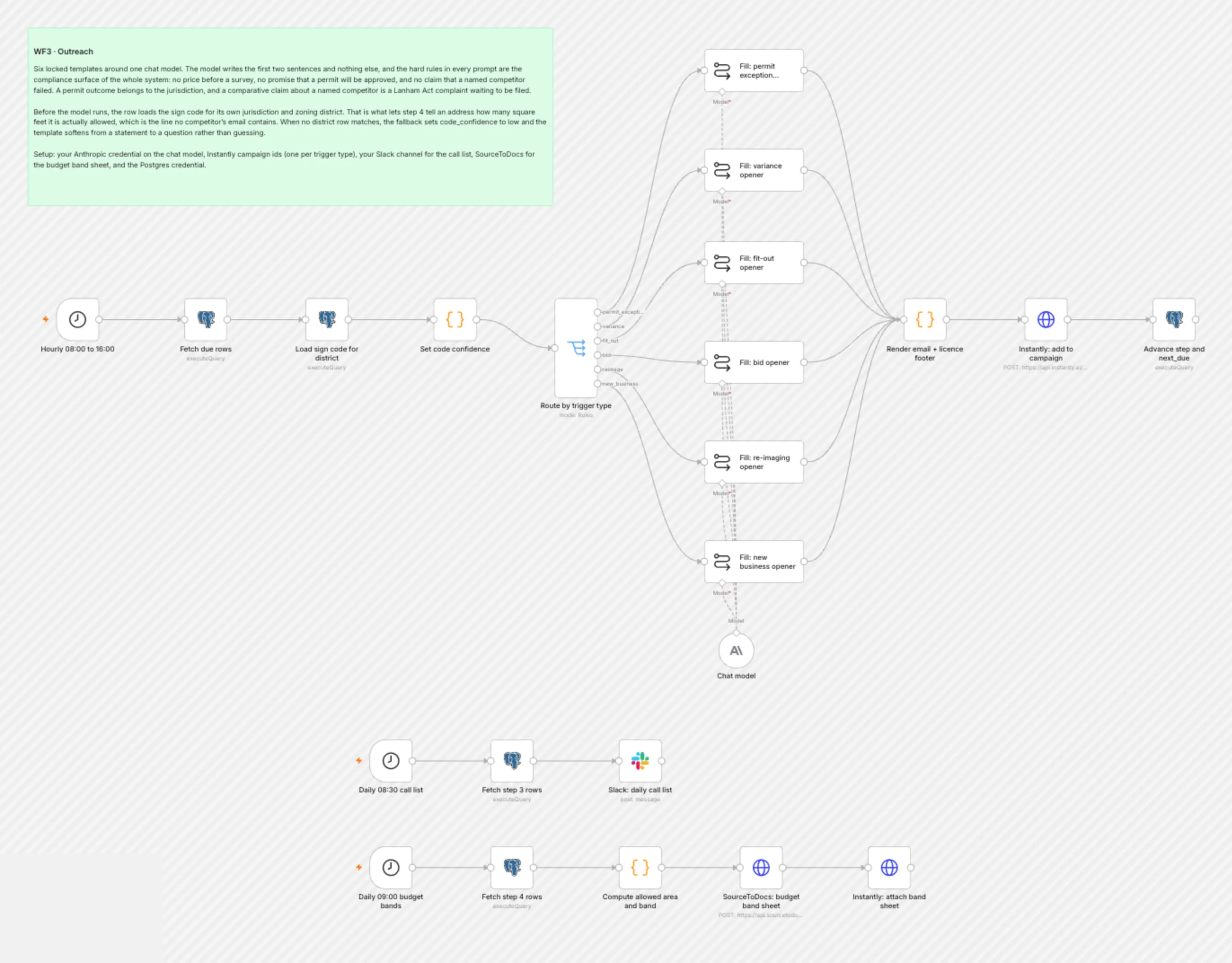This screenshot has height=963, width=1232.
Task: Select the Fill: fit-out opener node
Action: [x=754, y=262]
